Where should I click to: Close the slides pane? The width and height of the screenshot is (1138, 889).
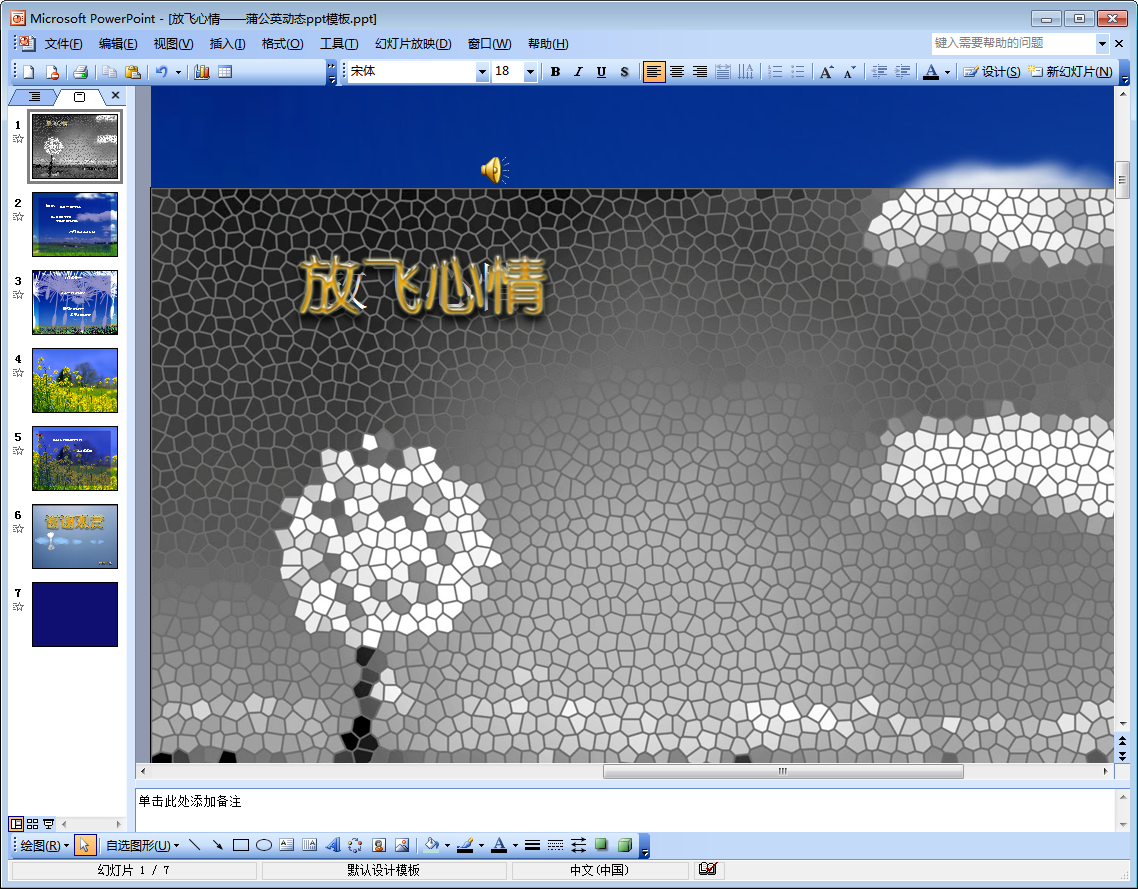pyautogui.click(x=115, y=96)
